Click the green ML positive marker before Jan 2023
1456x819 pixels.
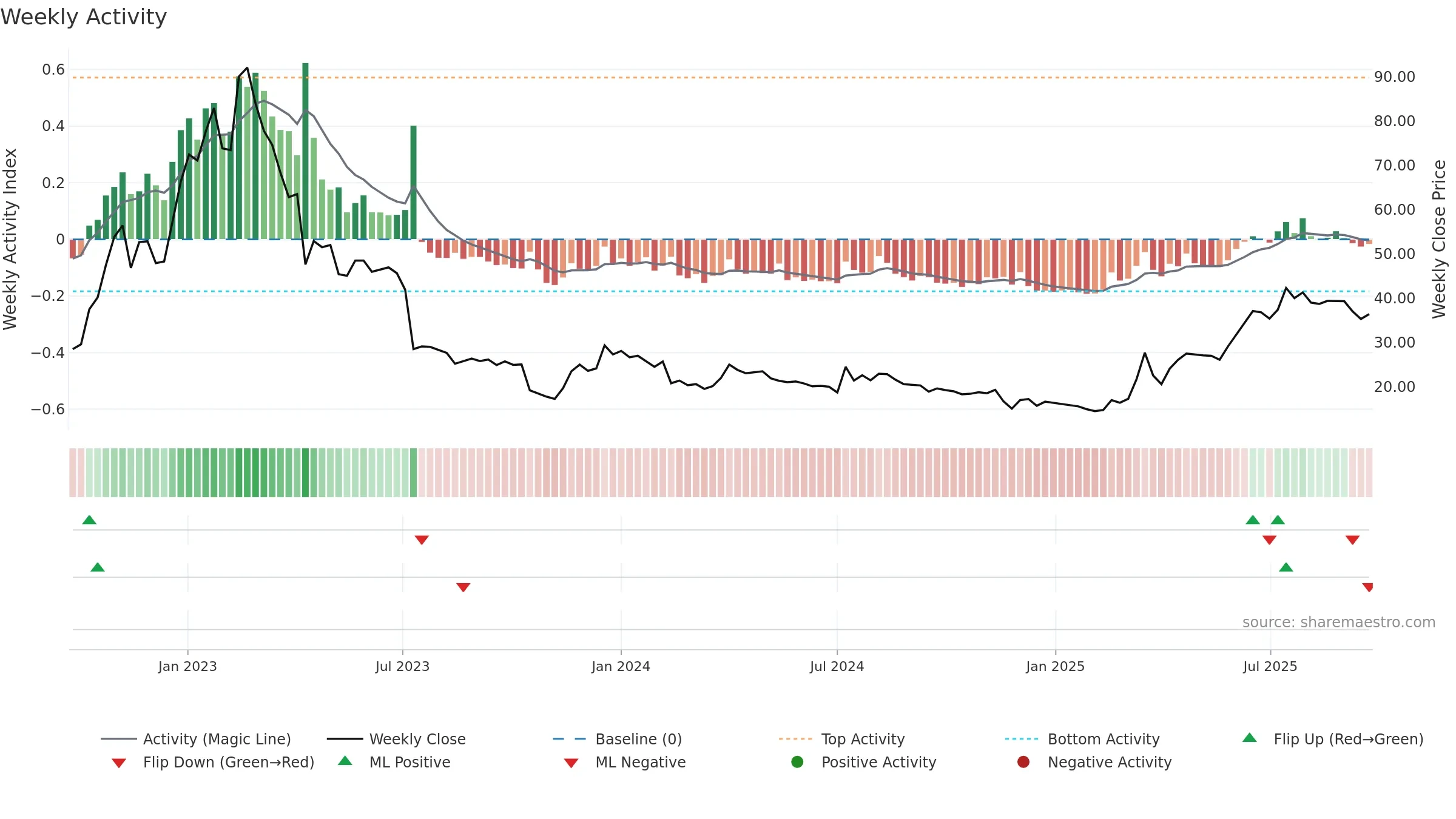(98, 567)
